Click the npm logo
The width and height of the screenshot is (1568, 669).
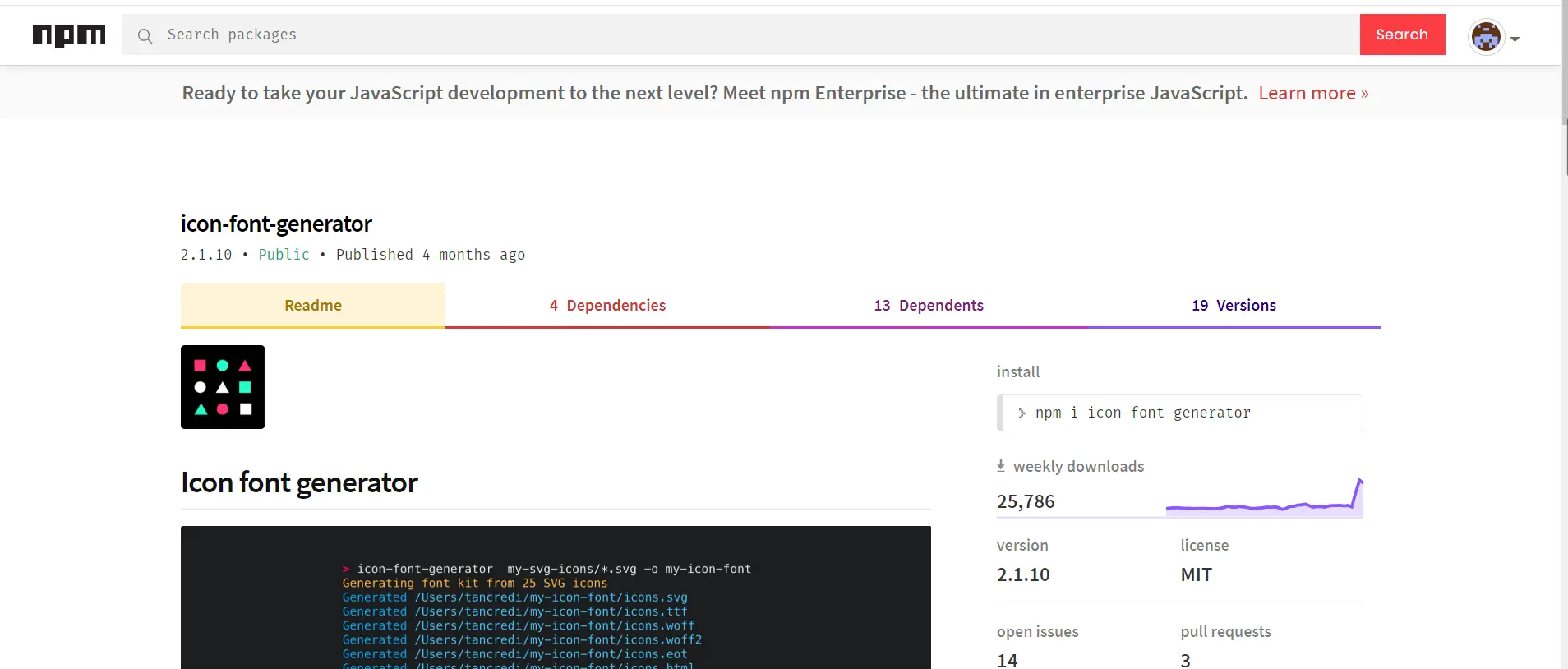click(x=69, y=35)
